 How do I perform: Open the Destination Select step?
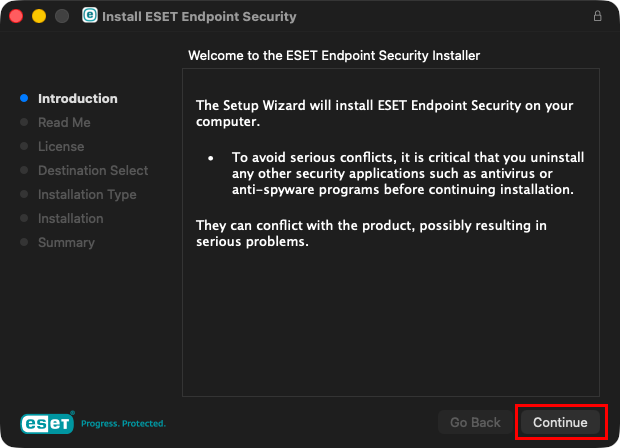pos(93,170)
